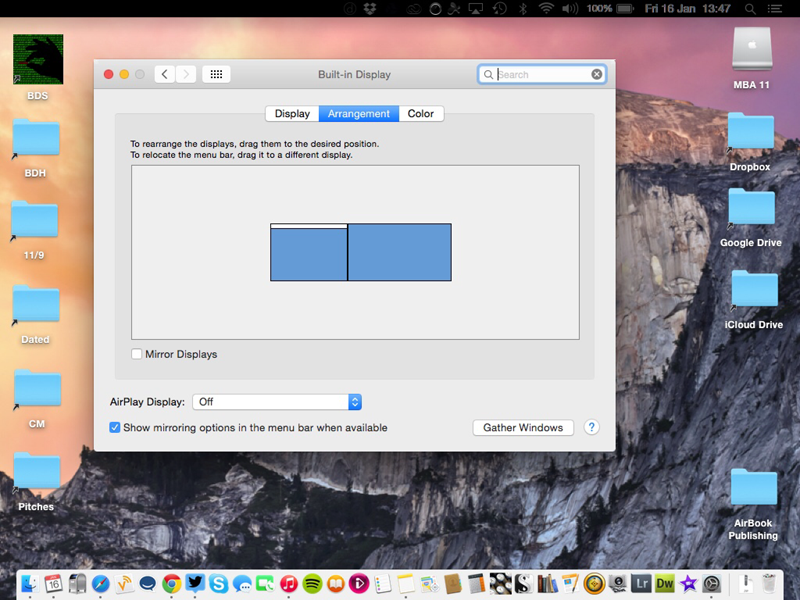Click the Gather Windows button
This screenshot has width=800, height=600.
point(522,427)
